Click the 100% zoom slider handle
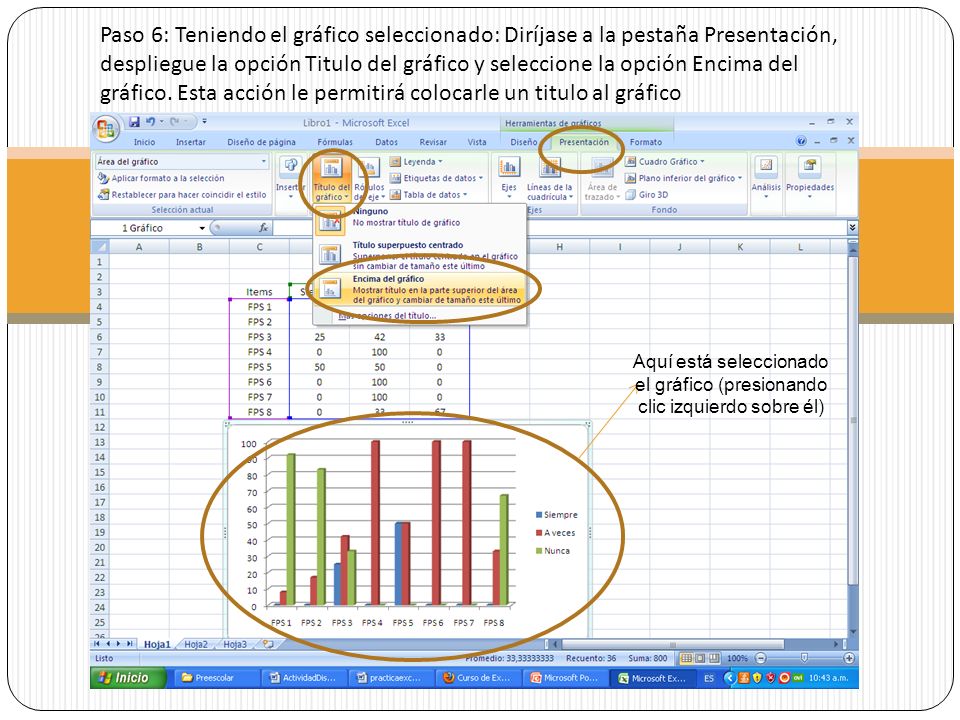 pos(804,658)
